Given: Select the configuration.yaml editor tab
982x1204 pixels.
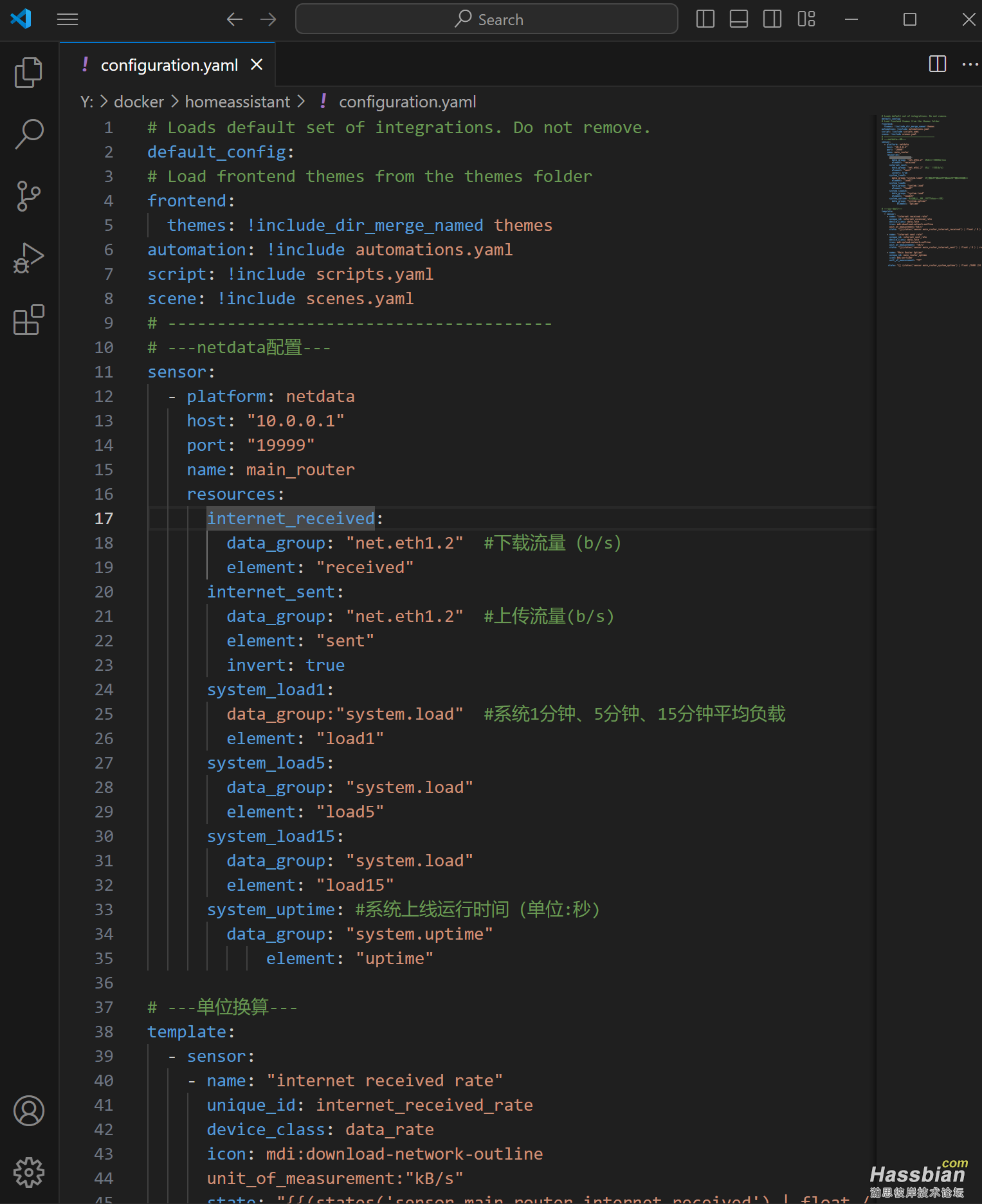Looking at the screenshot, I should pos(168,65).
